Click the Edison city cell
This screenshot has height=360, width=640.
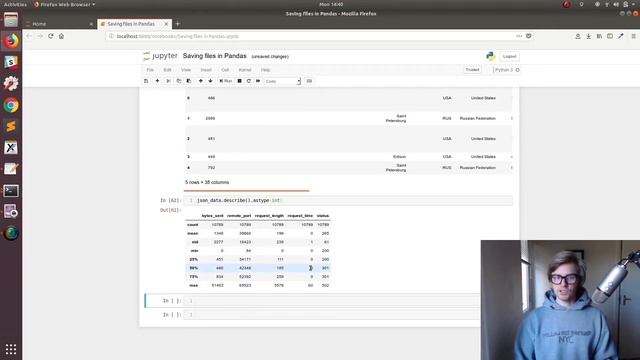(399, 157)
